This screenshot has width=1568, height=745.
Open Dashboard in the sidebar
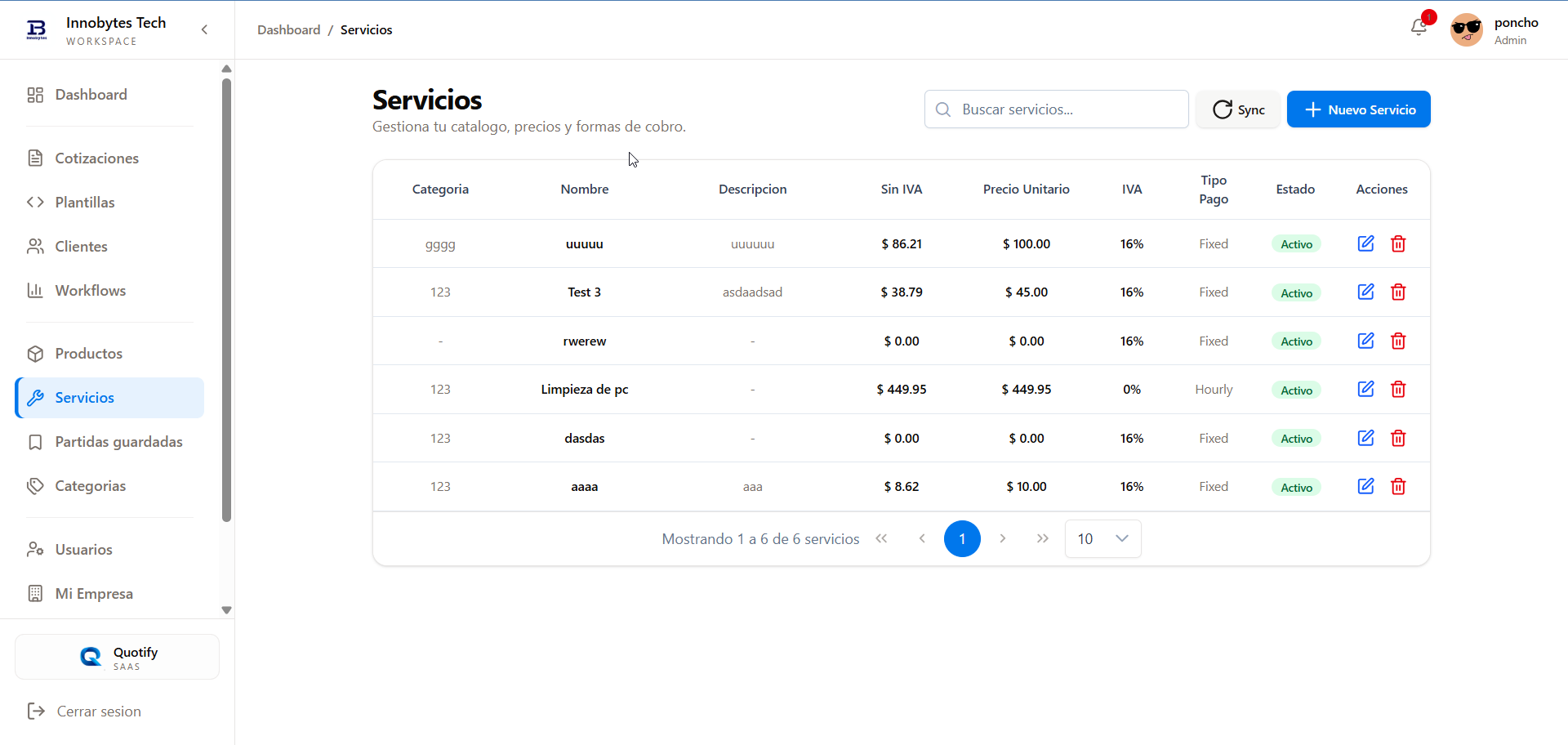point(109,95)
